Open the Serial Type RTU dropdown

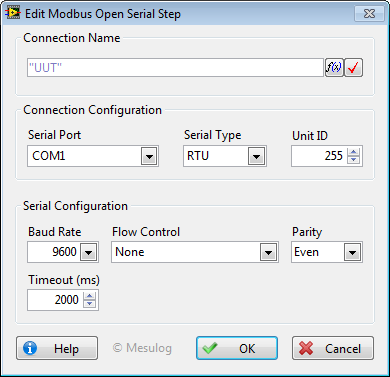click(256, 156)
